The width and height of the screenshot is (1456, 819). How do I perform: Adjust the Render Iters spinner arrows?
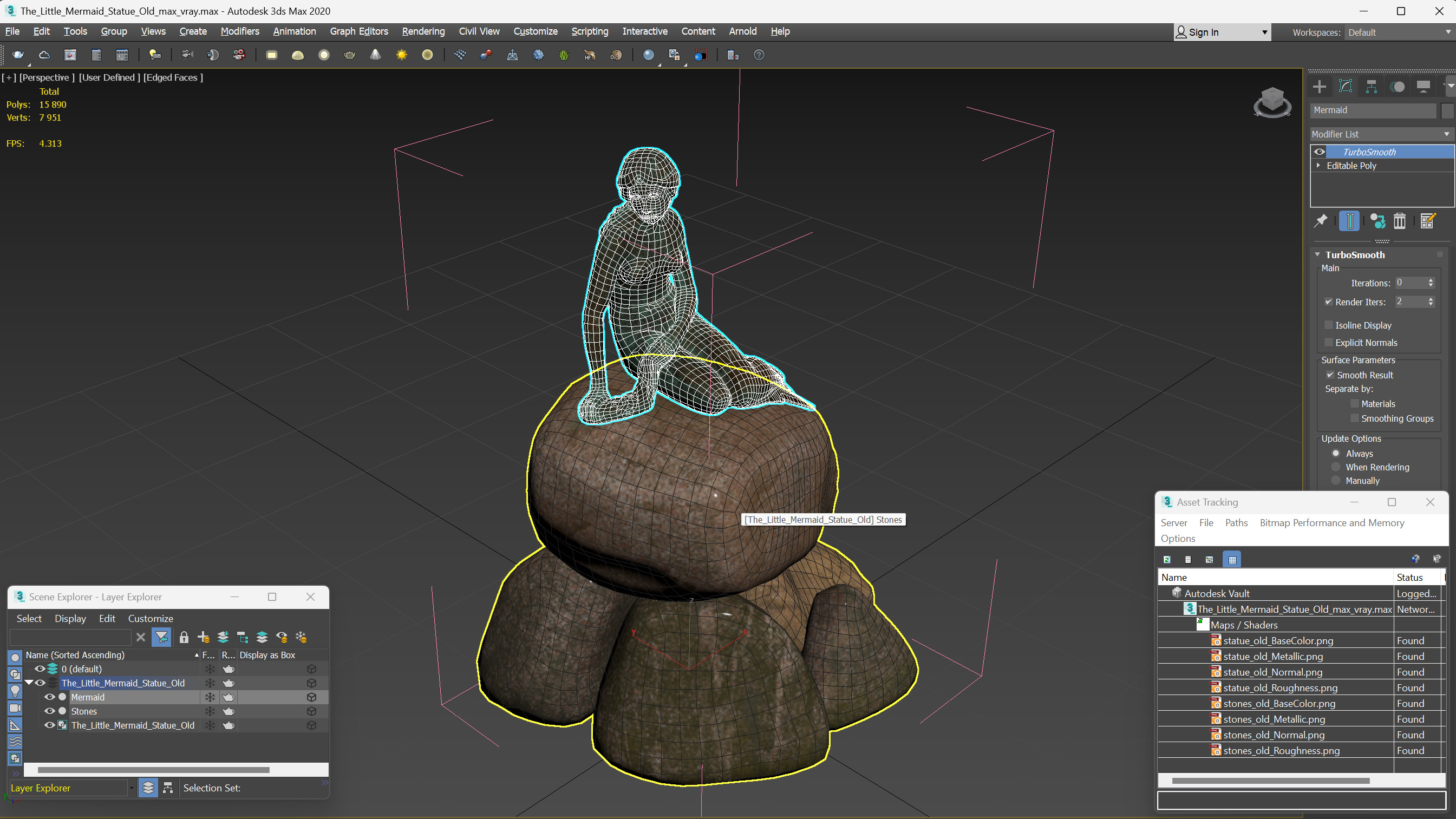point(1431,302)
